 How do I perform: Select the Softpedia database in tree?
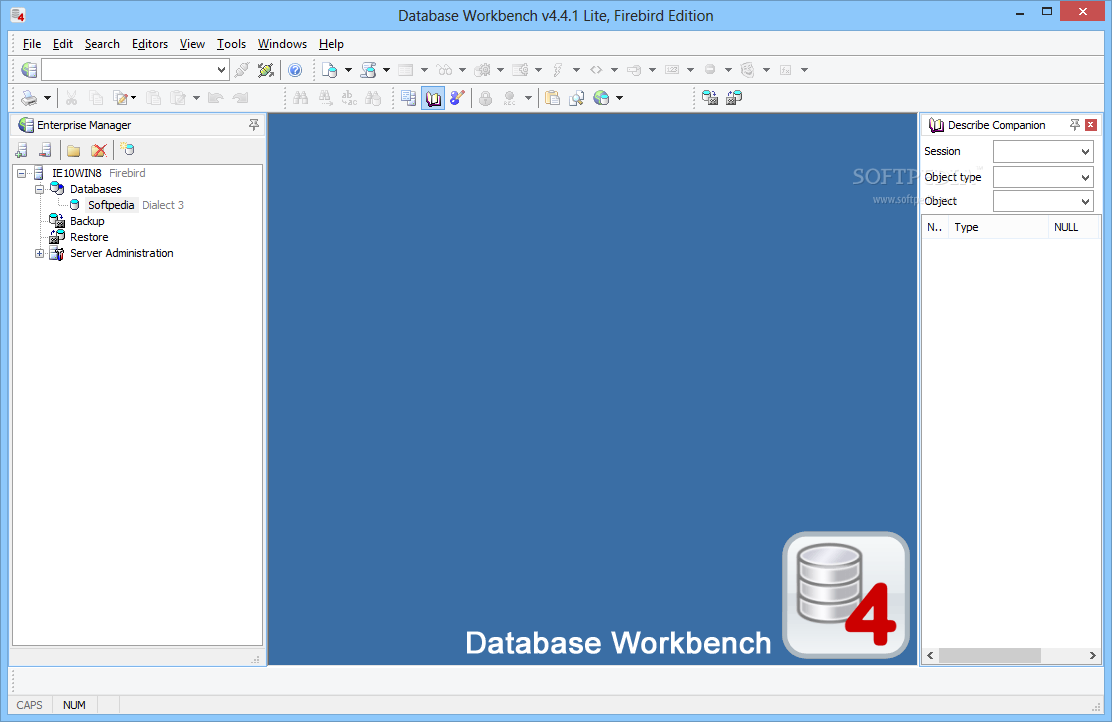click(111, 205)
